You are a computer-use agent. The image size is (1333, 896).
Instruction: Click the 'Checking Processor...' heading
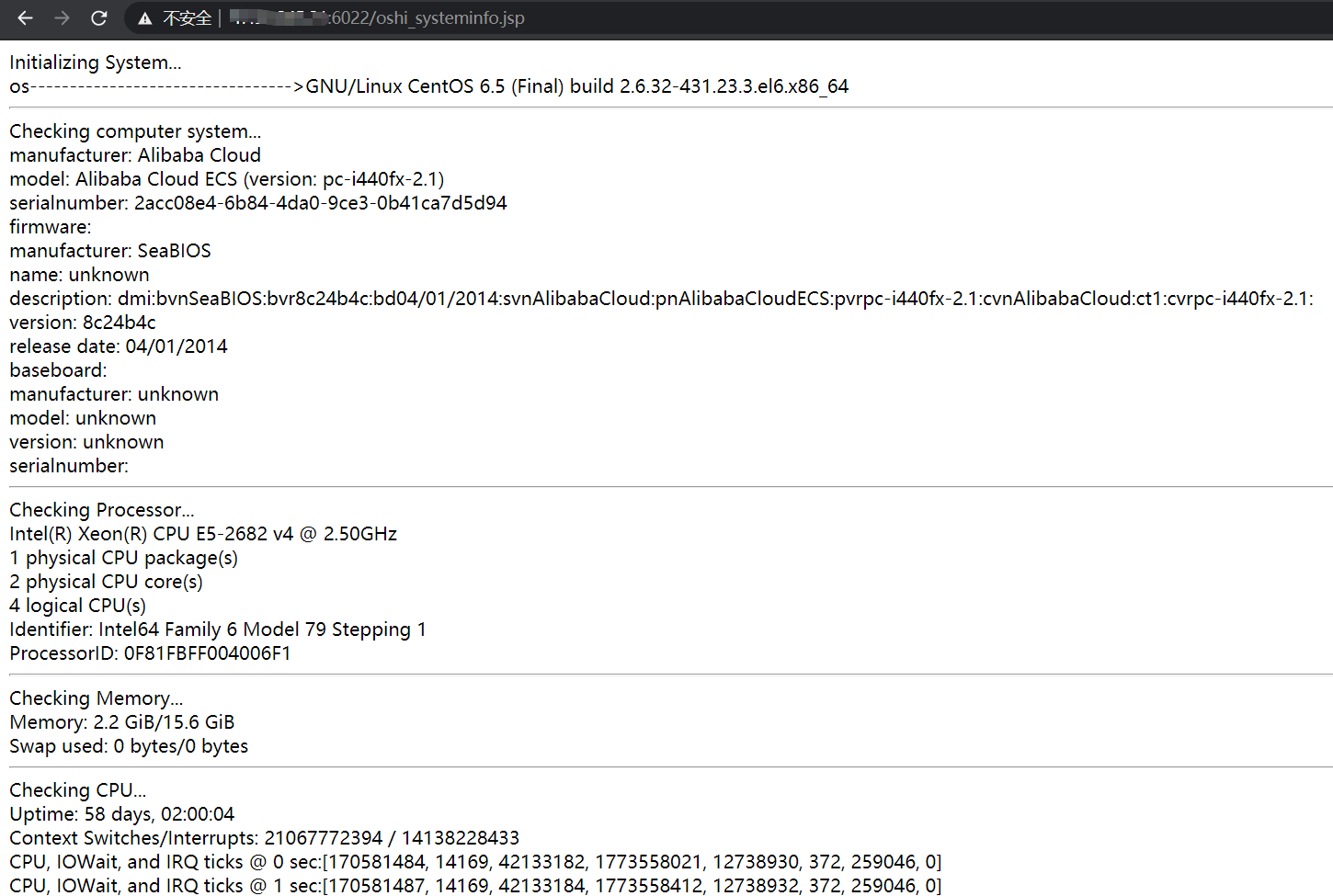tap(102, 510)
